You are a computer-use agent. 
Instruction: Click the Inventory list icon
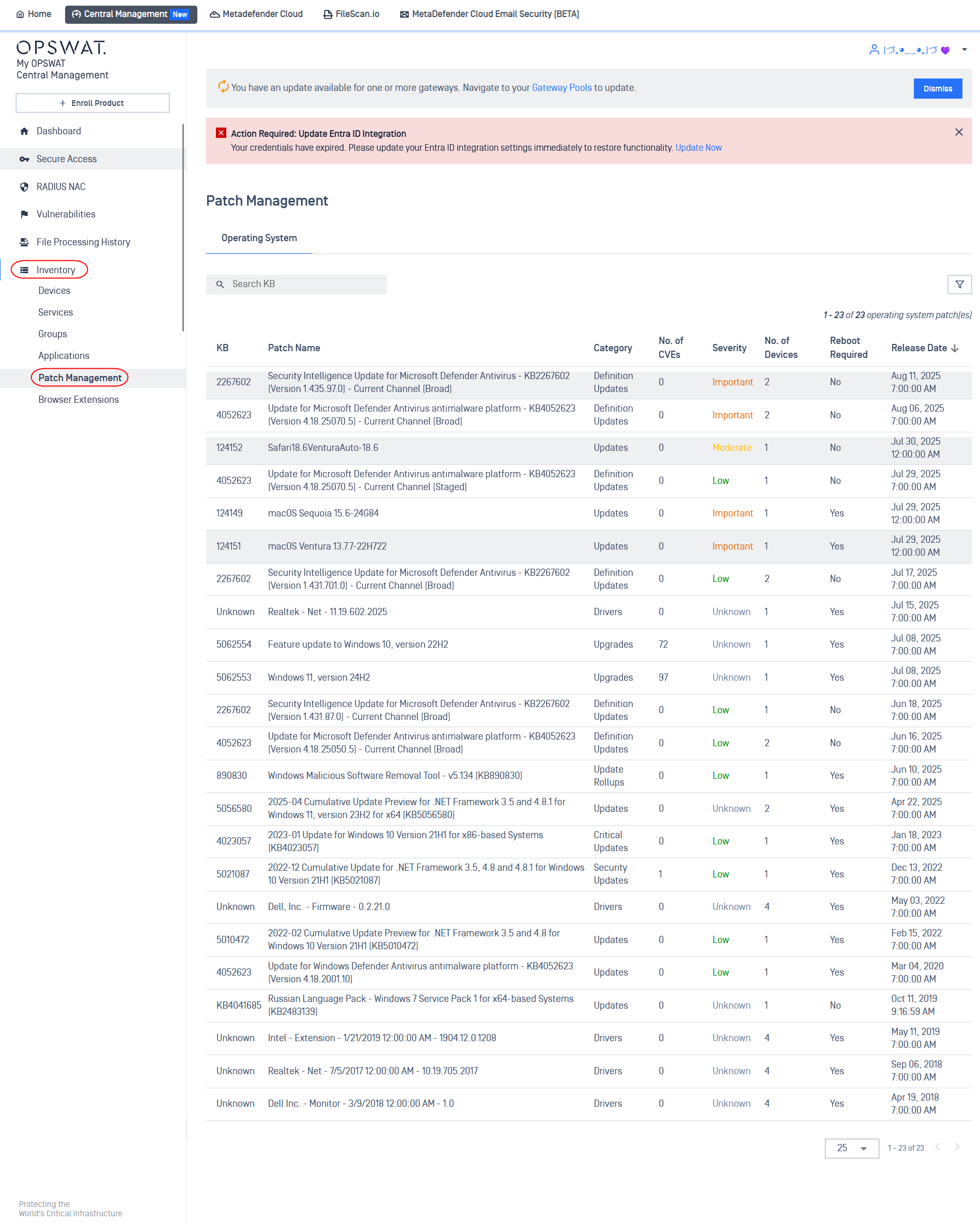click(24, 270)
